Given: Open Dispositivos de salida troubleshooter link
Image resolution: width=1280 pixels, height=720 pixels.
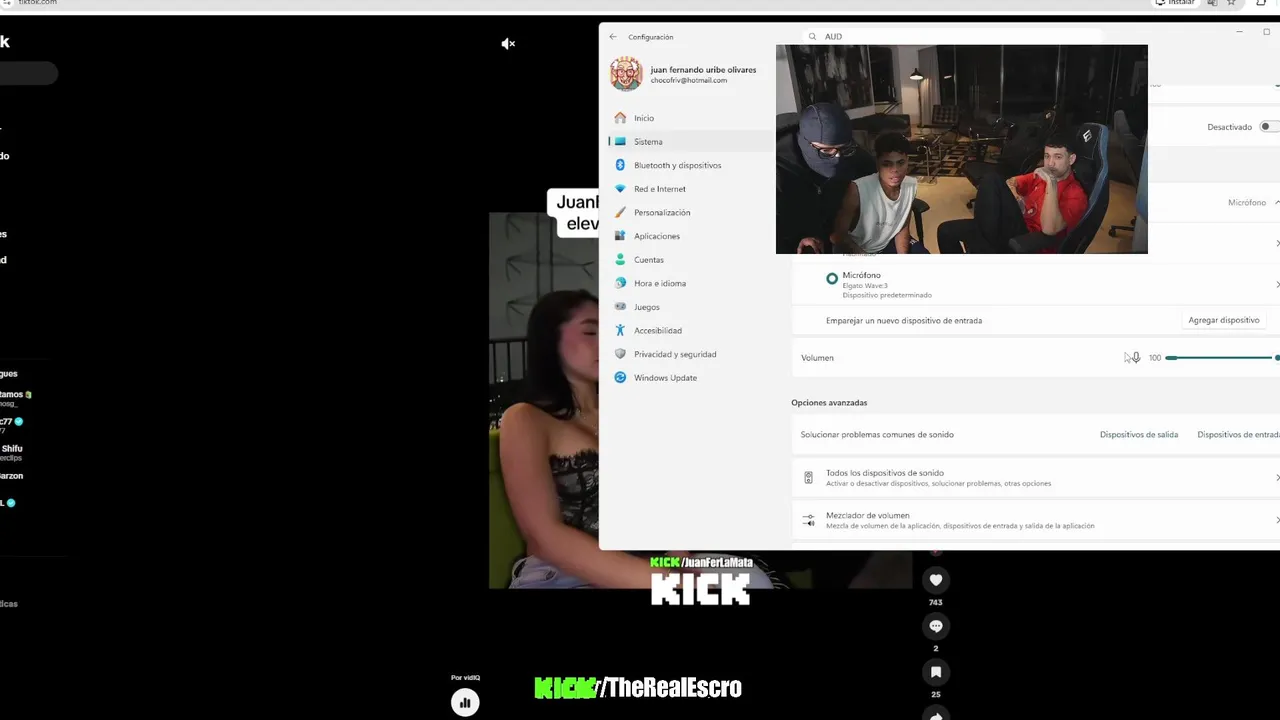Looking at the screenshot, I should pyautogui.click(x=1139, y=435).
